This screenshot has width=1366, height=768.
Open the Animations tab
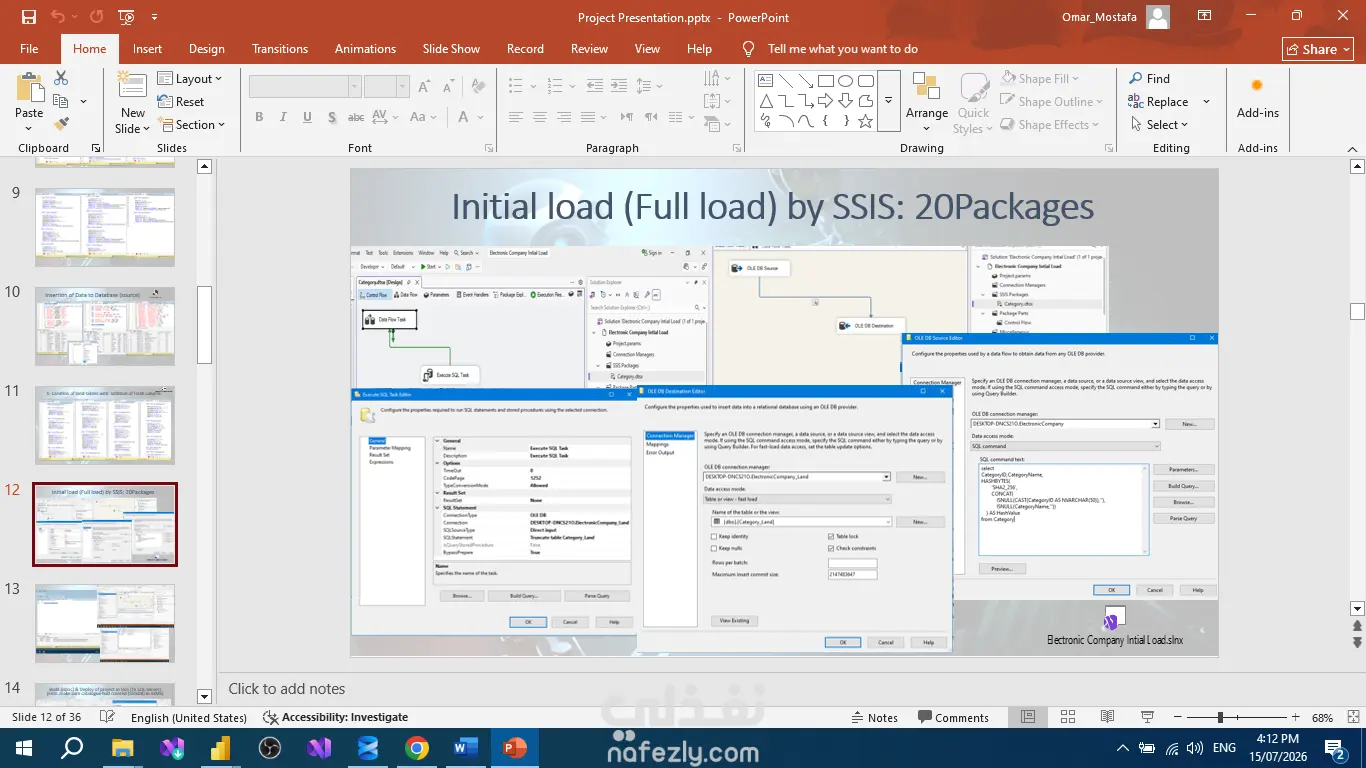point(365,49)
